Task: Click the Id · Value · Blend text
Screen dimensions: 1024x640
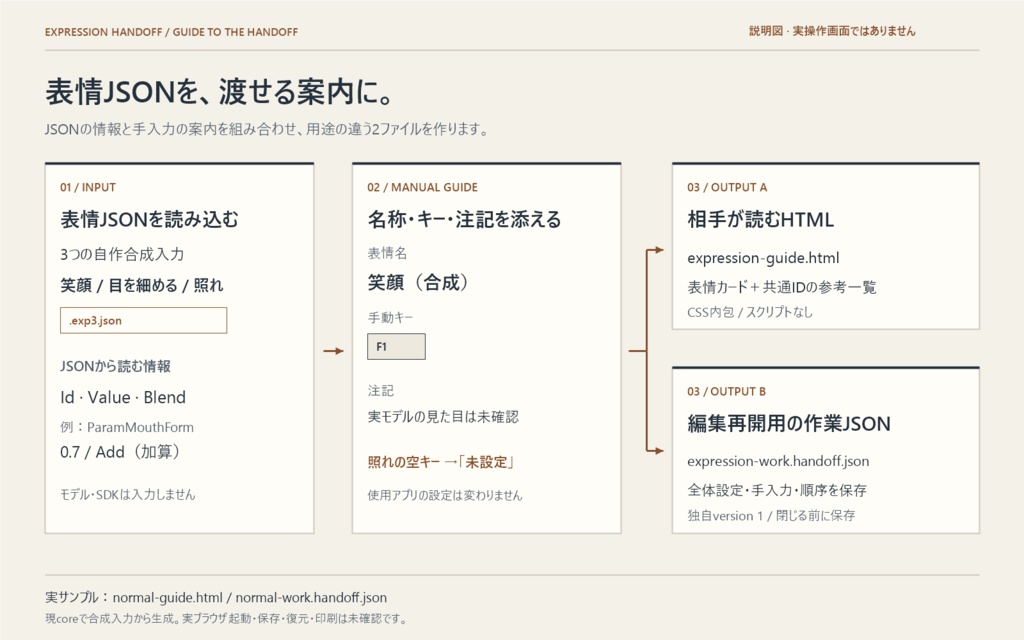Action: (123, 397)
